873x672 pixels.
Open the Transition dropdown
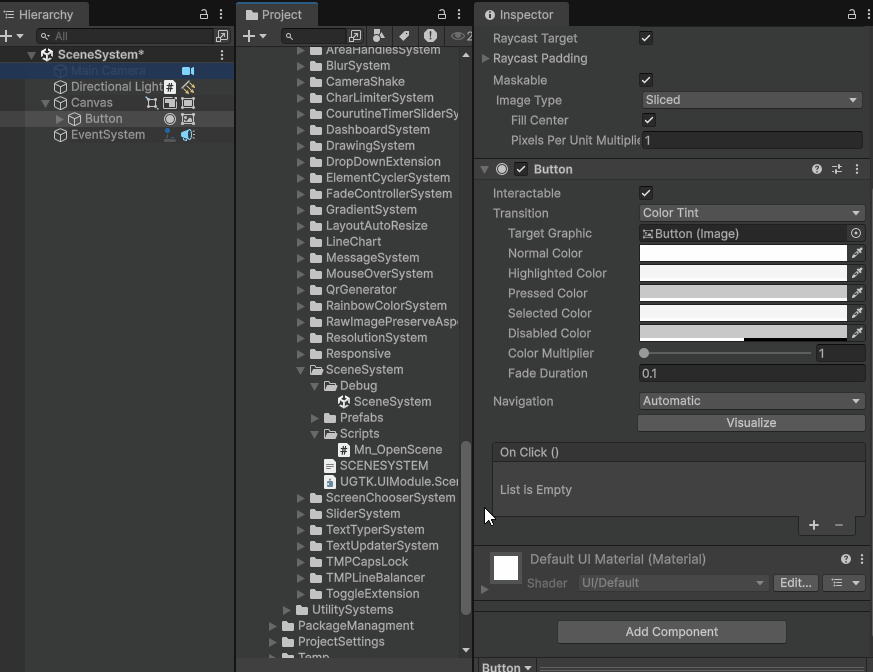point(751,213)
